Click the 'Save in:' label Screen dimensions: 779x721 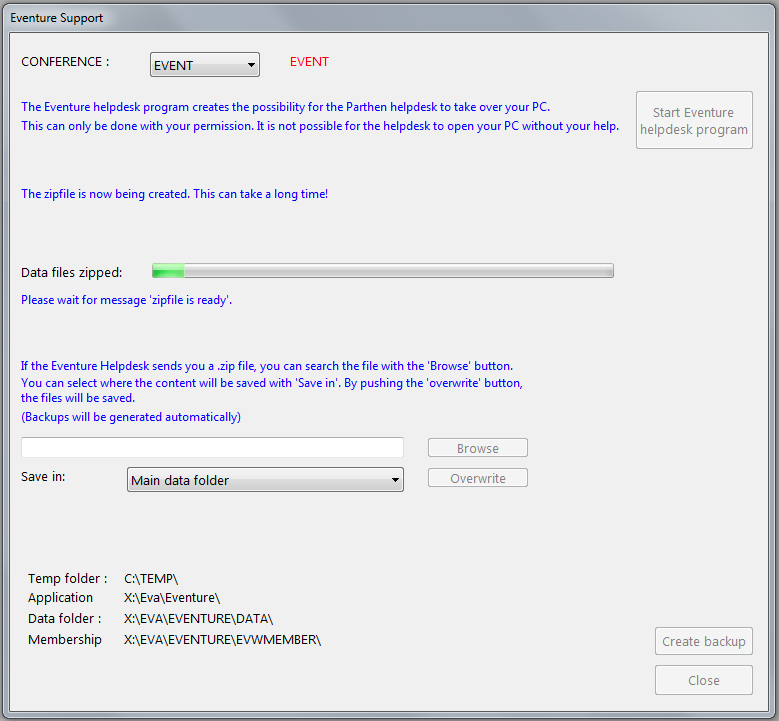click(43, 477)
